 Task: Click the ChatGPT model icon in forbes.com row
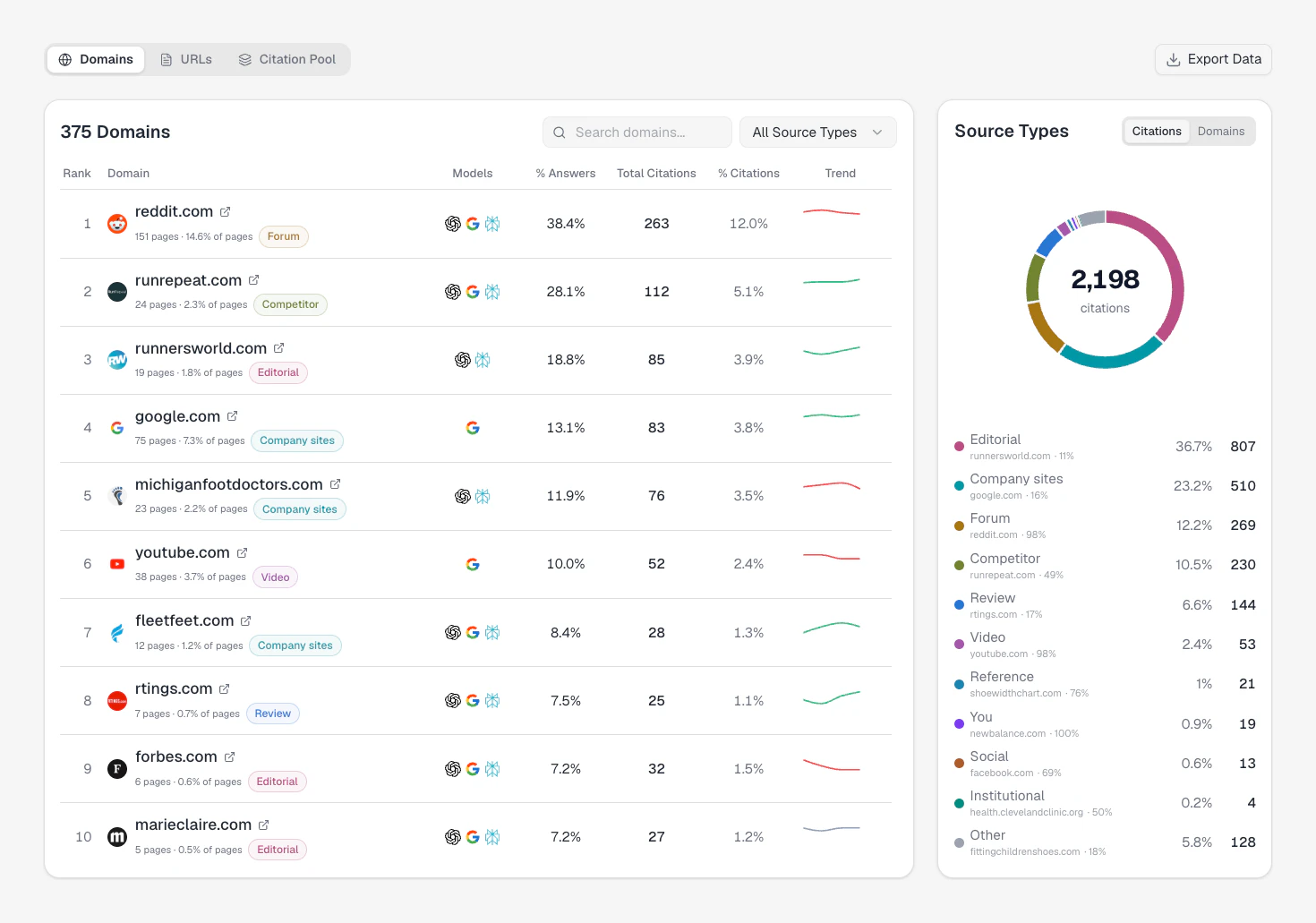pyautogui.click(x=453, y=769)
